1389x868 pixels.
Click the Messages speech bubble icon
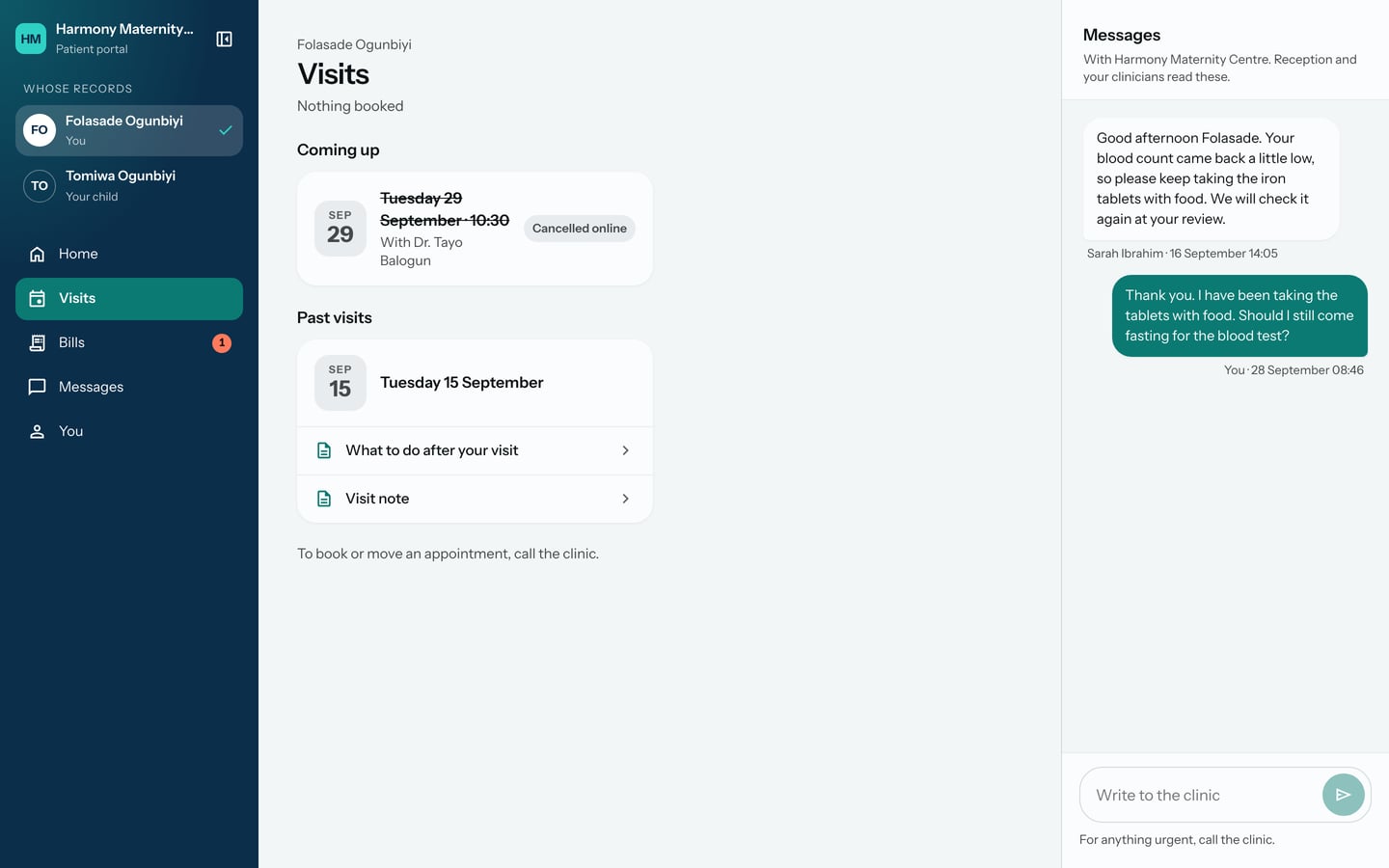tap(37, 387)
